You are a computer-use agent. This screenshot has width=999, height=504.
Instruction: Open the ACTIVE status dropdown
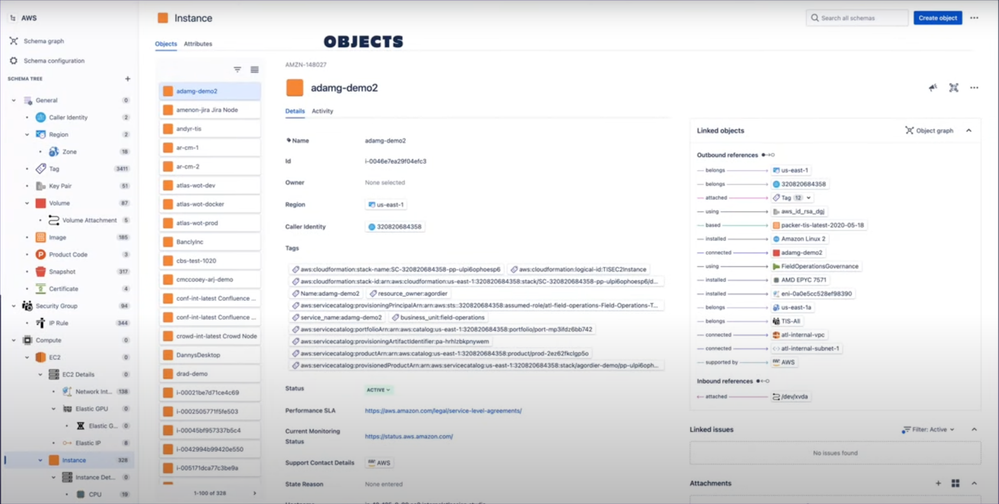[378, 389]
